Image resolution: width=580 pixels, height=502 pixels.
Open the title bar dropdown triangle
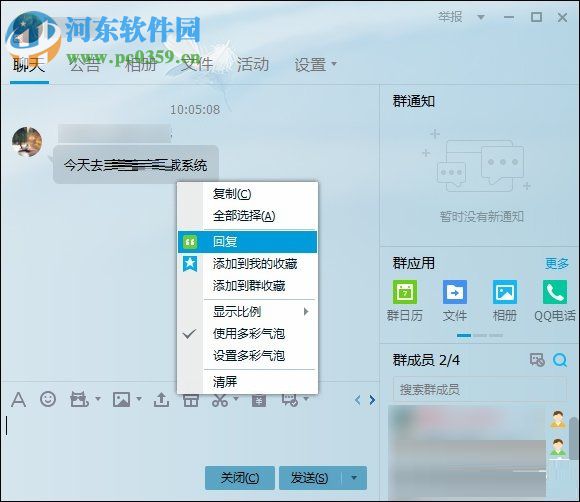481,17
